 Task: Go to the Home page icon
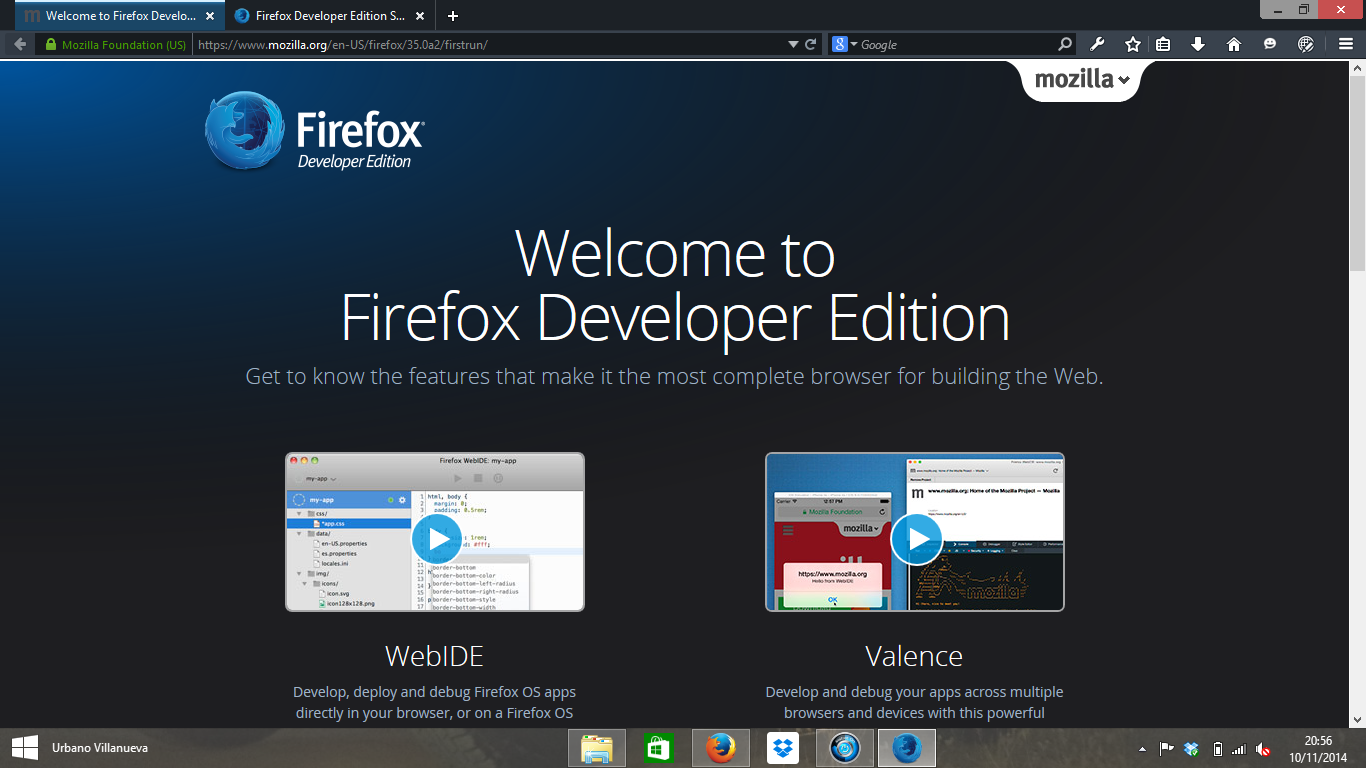pyautogui.click(x=1234, y=44)
